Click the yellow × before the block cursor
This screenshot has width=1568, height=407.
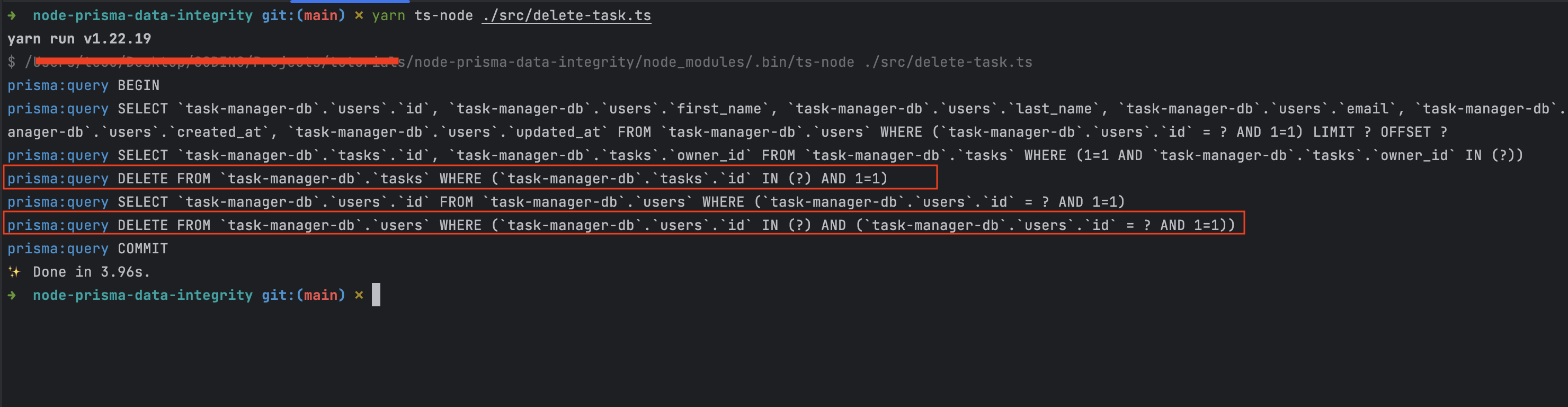[359, 296]
